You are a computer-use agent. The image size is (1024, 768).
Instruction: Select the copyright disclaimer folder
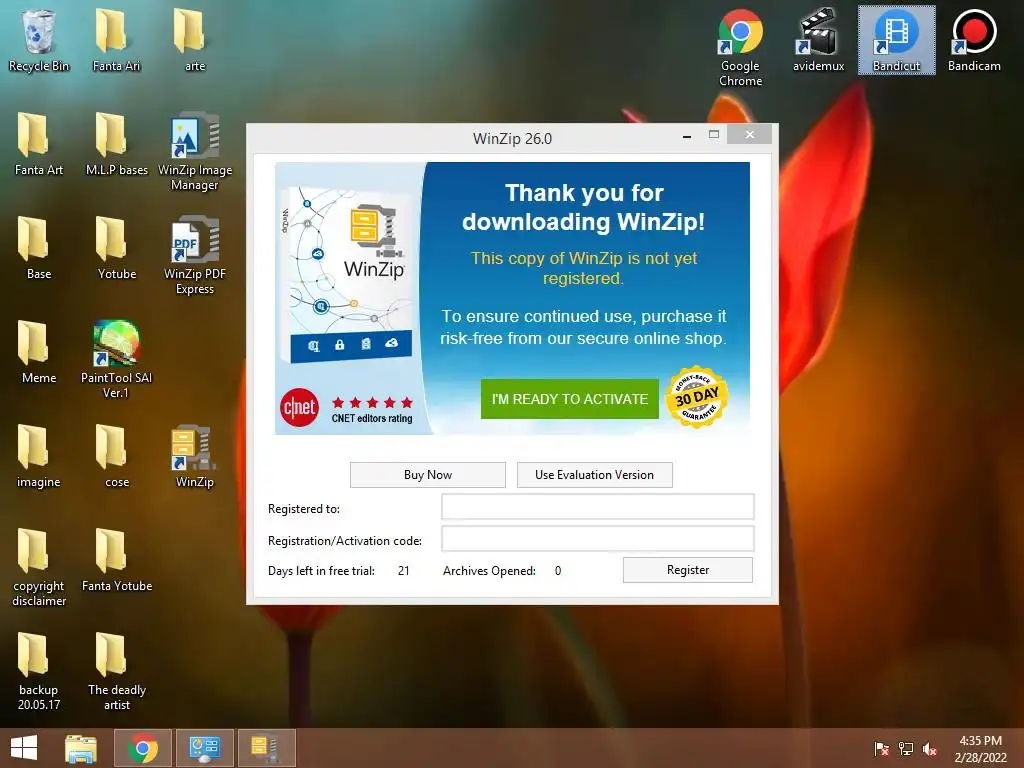coord(39,567)
